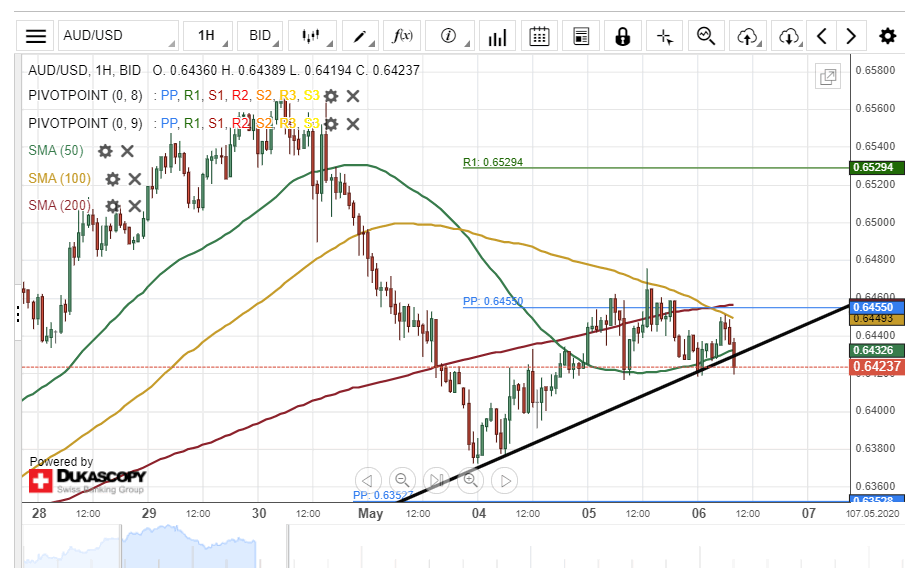Remove the SMA (50) indicator
The width and height of the screenshot is (913, 572).
click(128, 151)
